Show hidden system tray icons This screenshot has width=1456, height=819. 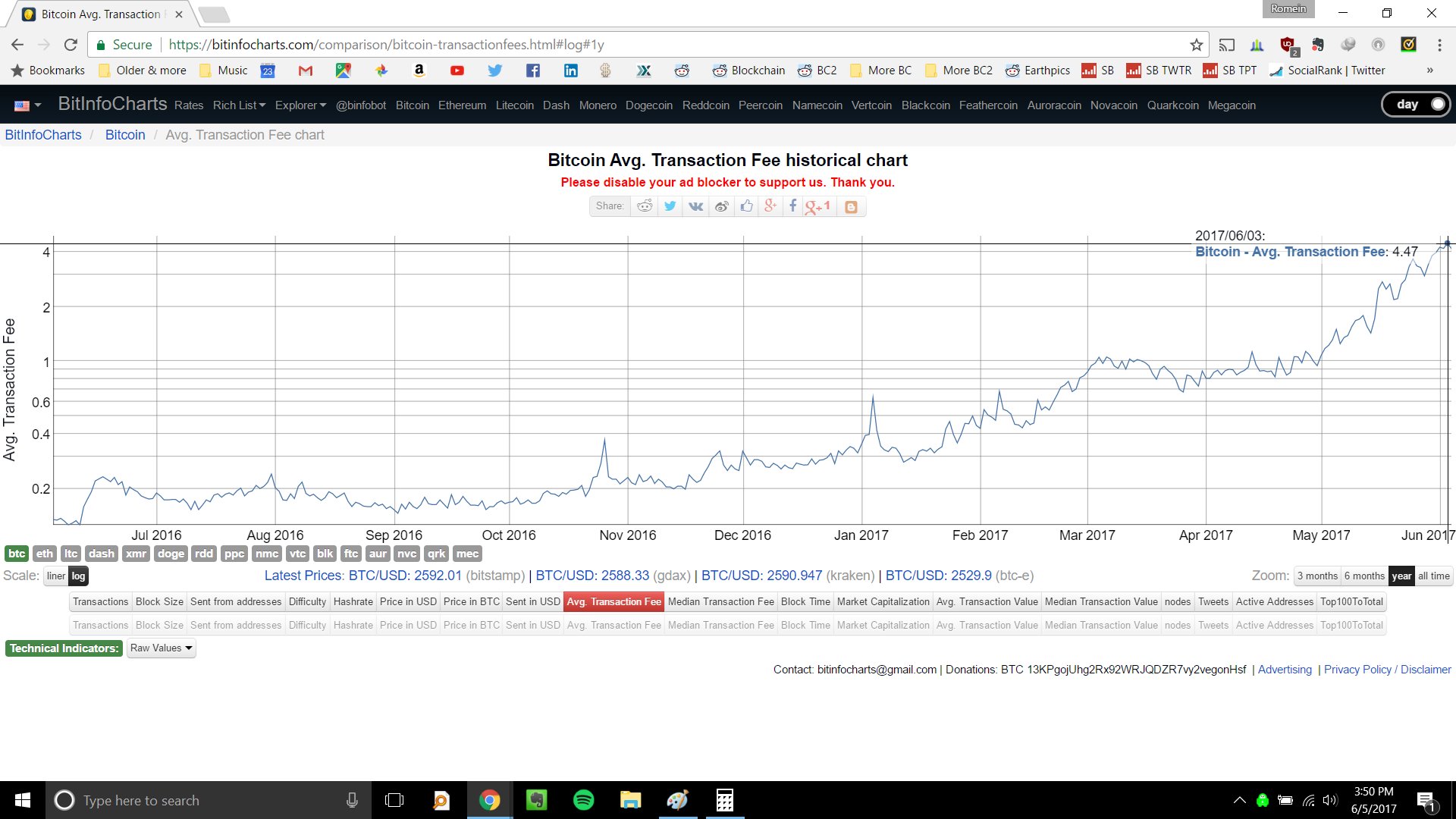1239,800
